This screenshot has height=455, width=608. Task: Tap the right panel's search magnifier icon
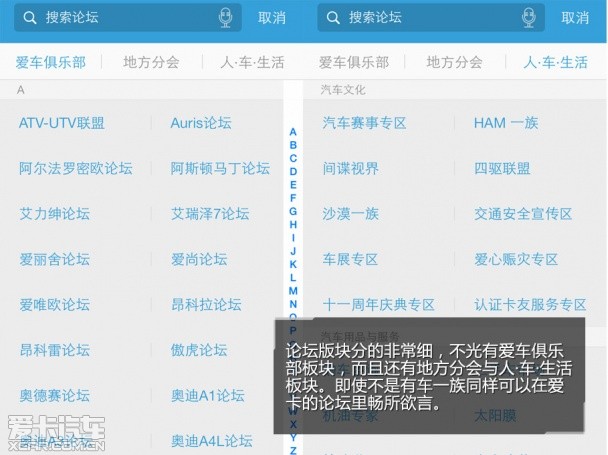click(333, 18)
